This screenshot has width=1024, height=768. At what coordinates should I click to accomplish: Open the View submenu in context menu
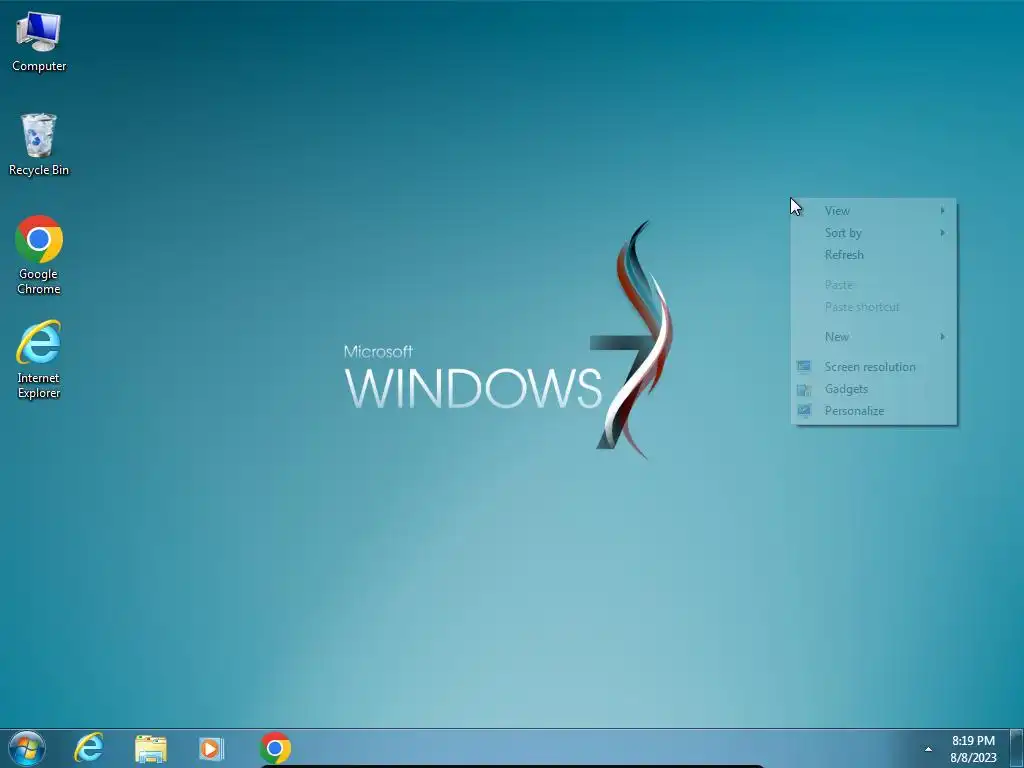click(x=874, y=211)
